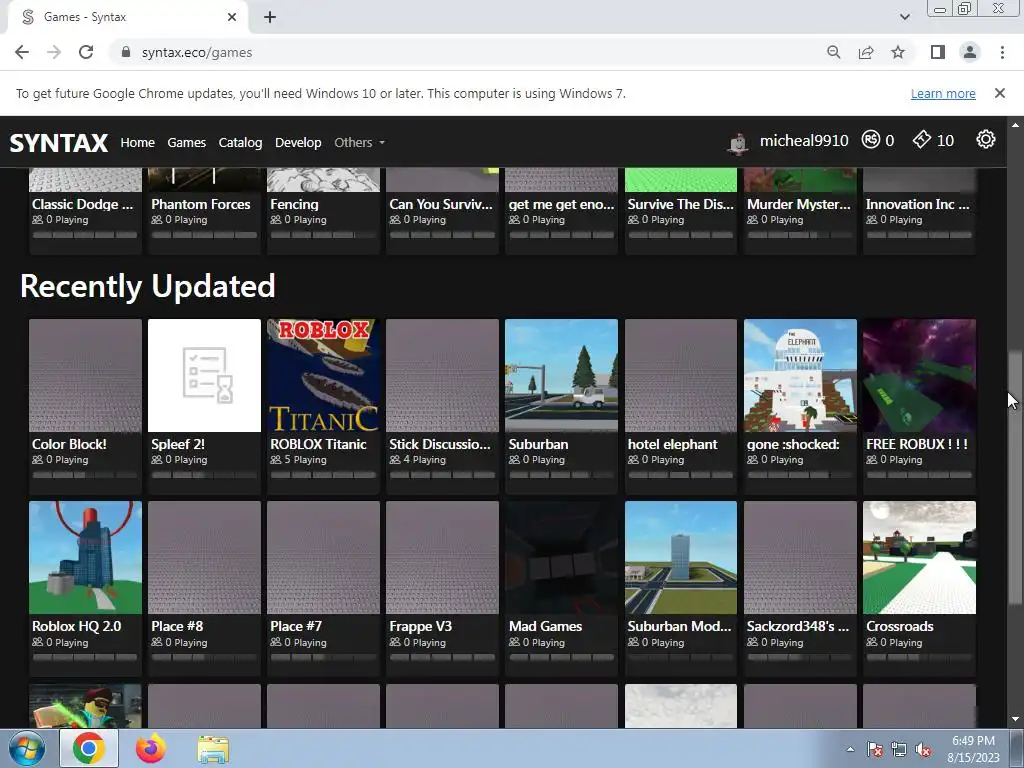1024x768 pixels.
Task: Click the browser forward arrow
Action: (54, 52)
